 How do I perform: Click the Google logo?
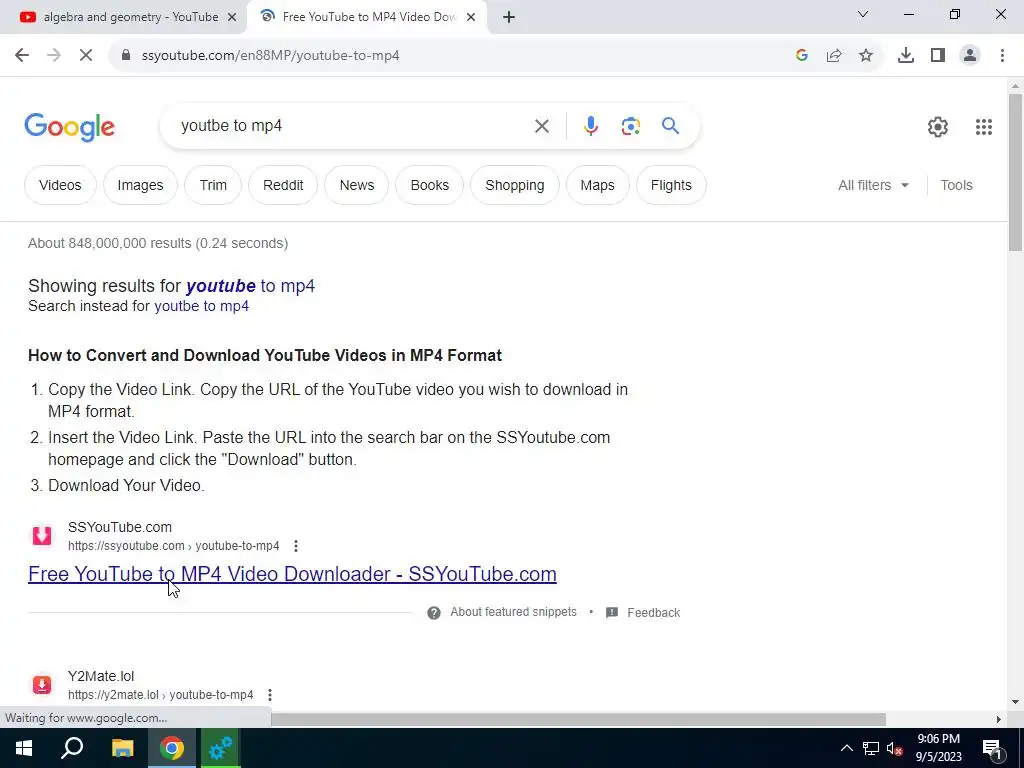(x=69, y=127)
